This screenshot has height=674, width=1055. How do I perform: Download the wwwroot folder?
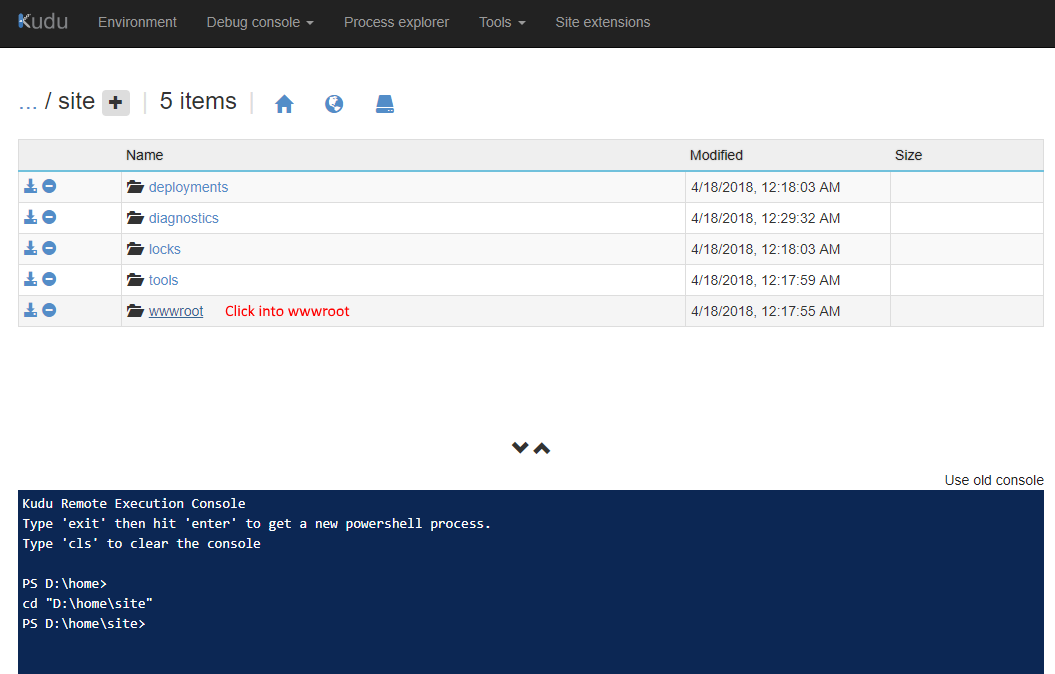pos(31,311)
